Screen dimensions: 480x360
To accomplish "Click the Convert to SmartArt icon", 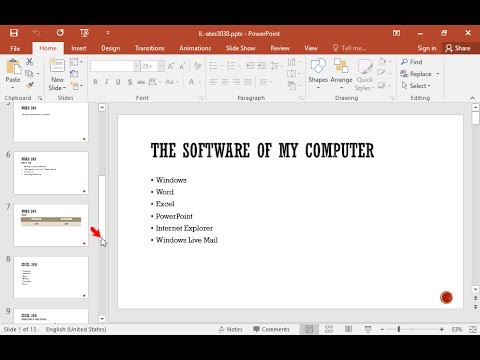I will [x=292, y=86].
